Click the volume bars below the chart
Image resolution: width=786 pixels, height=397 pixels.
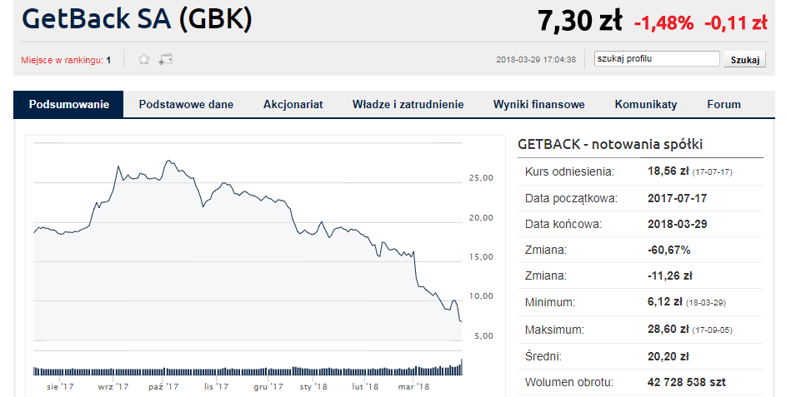click(x=248, y=369)
